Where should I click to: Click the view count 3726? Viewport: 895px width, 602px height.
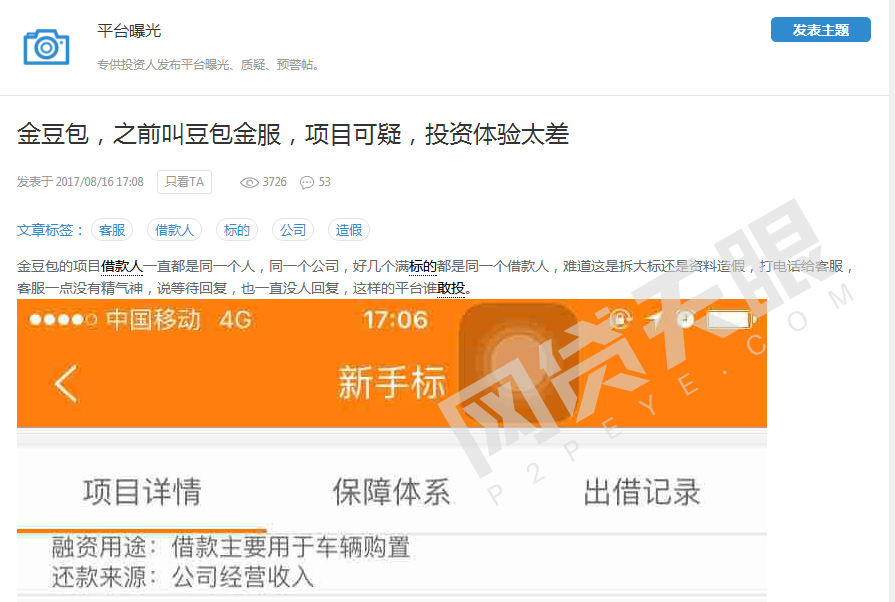pyautogui.click(x=275, y=182)
